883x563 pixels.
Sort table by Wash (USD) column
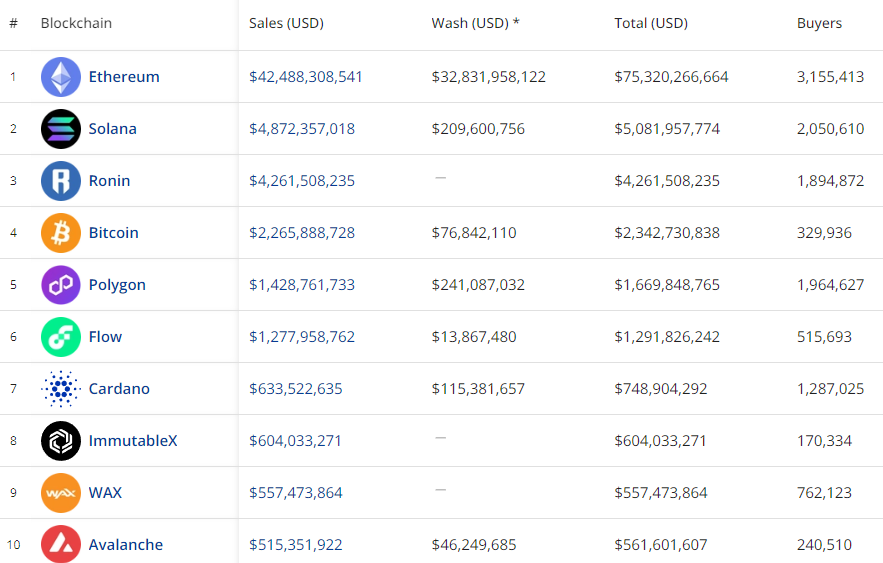tap(475, 23)
